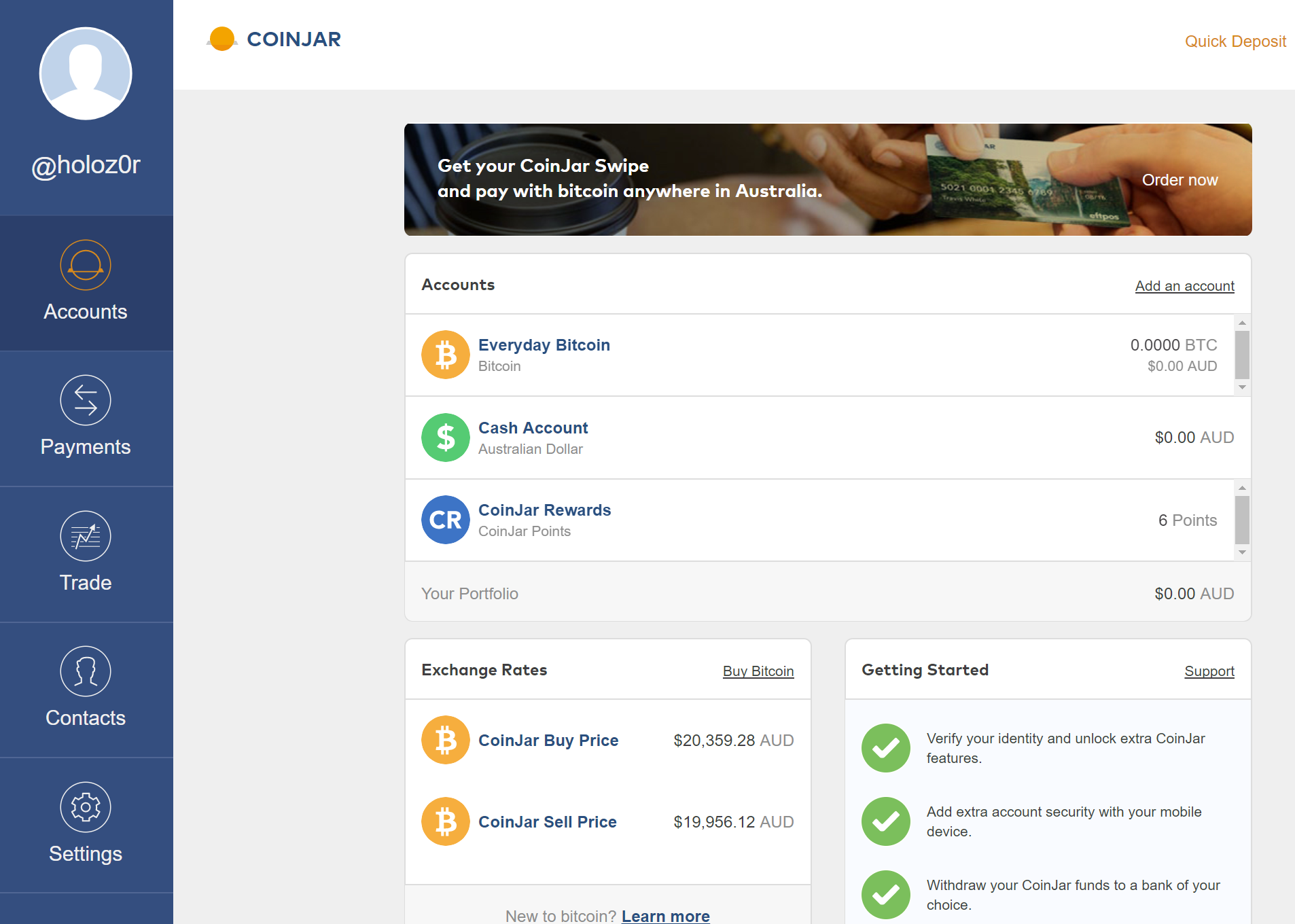Click the mobile security green checkmark
Screen dimensions: 1295x924
pyautogui.click(x=886, y=821)
